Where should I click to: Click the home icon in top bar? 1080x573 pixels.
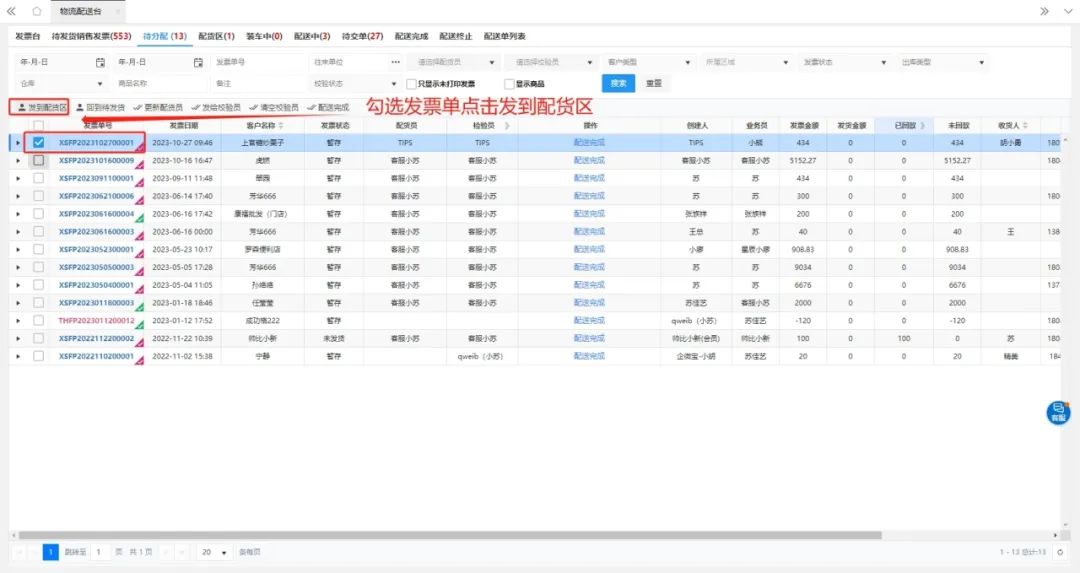37,11
